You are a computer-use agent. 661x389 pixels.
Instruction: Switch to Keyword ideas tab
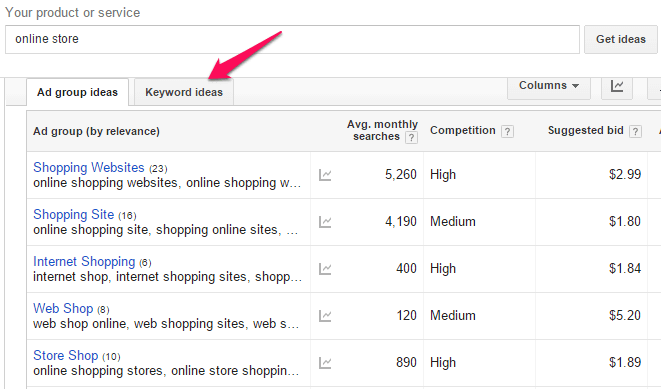184,92
